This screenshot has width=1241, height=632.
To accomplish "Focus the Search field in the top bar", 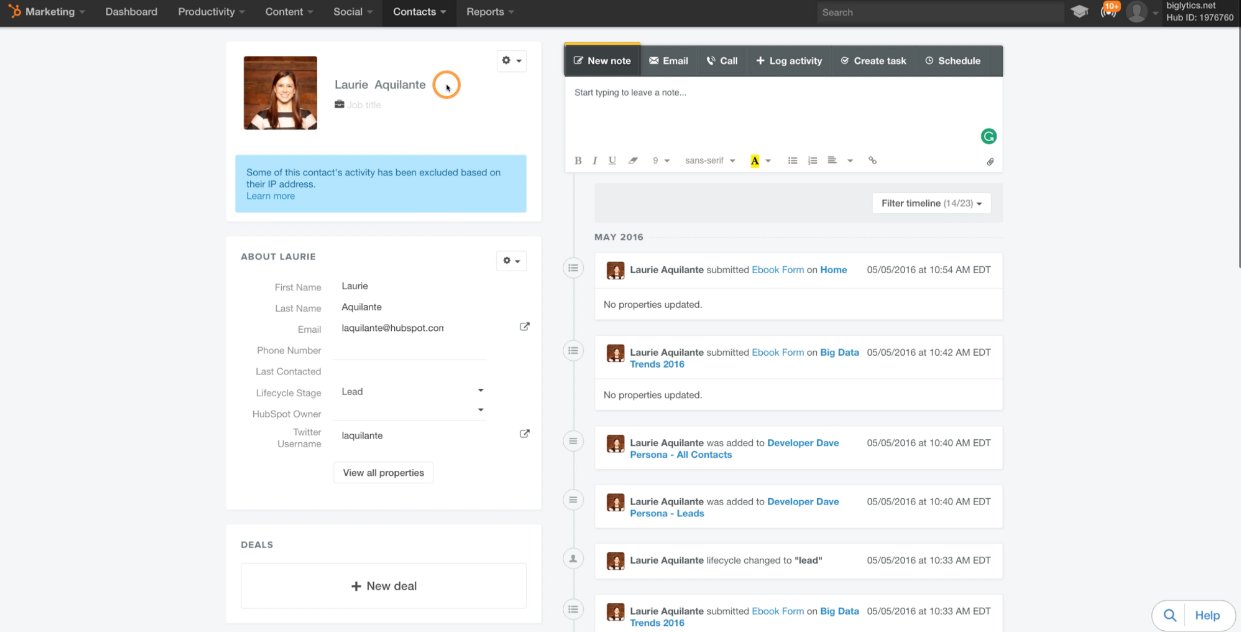I will (940, 12).
